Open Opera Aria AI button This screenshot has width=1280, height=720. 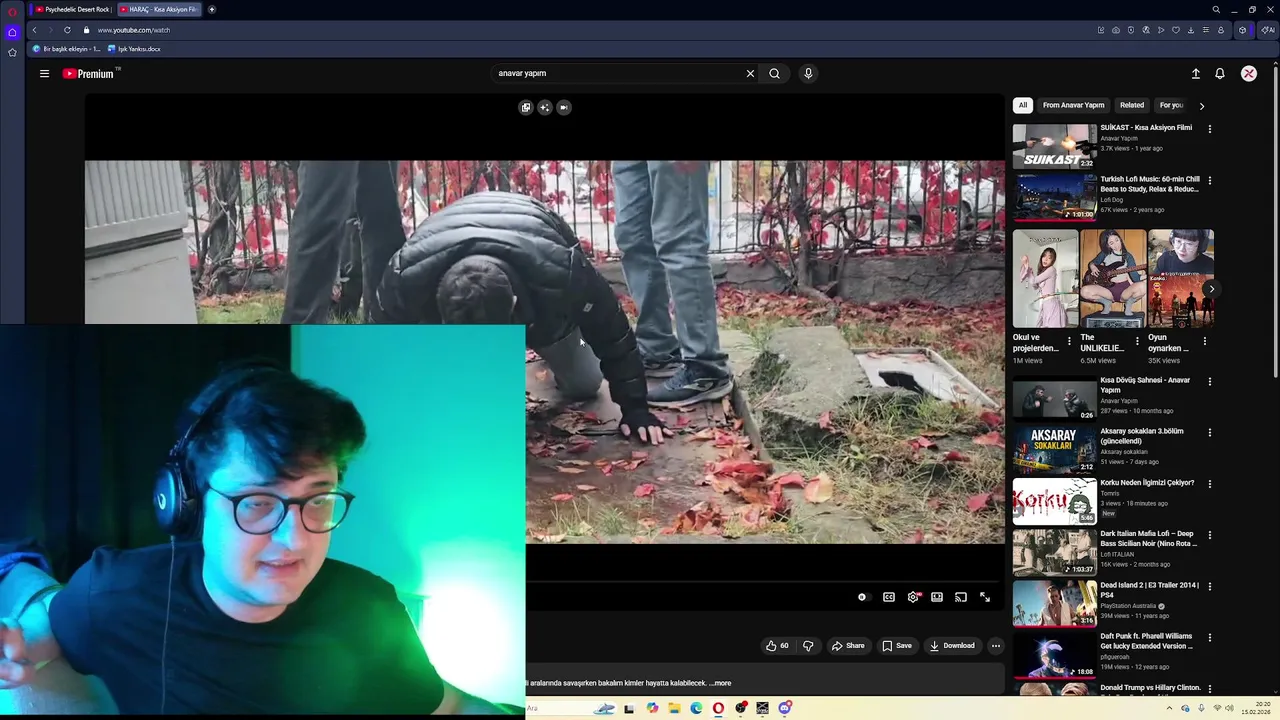point(1268,30)
